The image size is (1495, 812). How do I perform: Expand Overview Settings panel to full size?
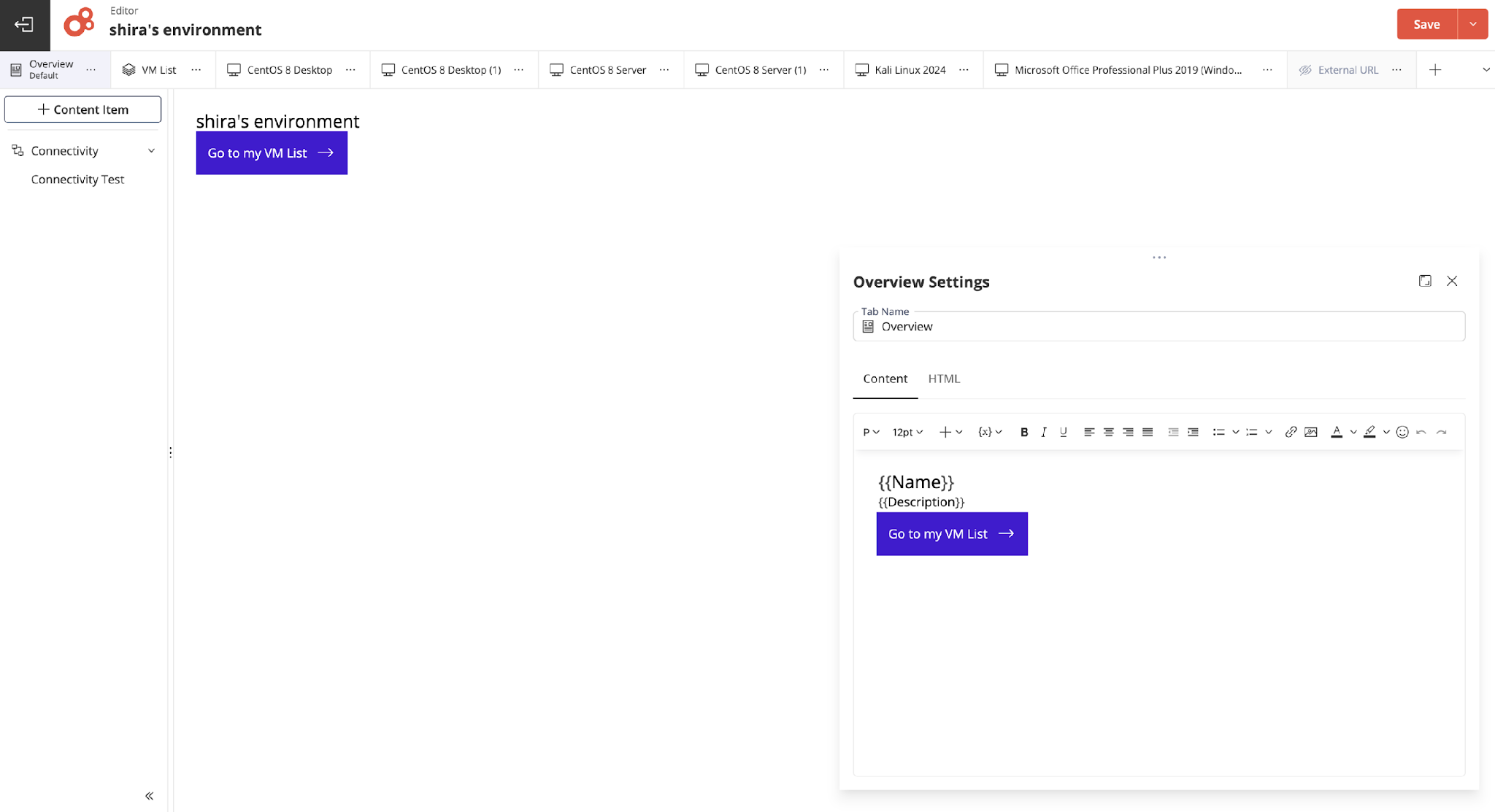coord(1425,281)
